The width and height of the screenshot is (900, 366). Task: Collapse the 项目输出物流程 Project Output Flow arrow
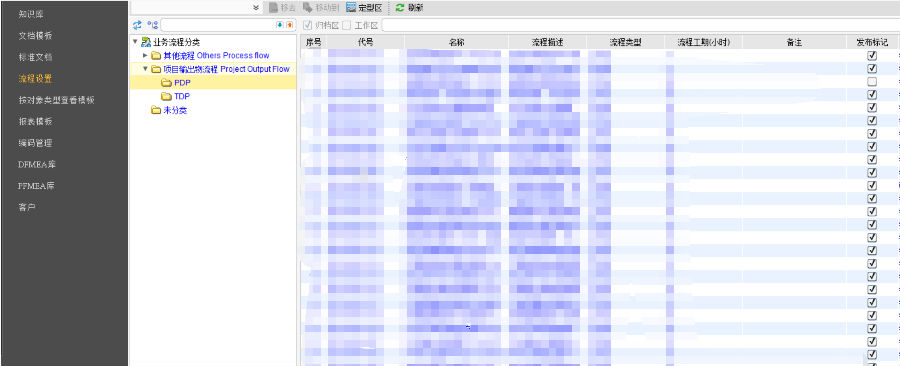[145, 69]
